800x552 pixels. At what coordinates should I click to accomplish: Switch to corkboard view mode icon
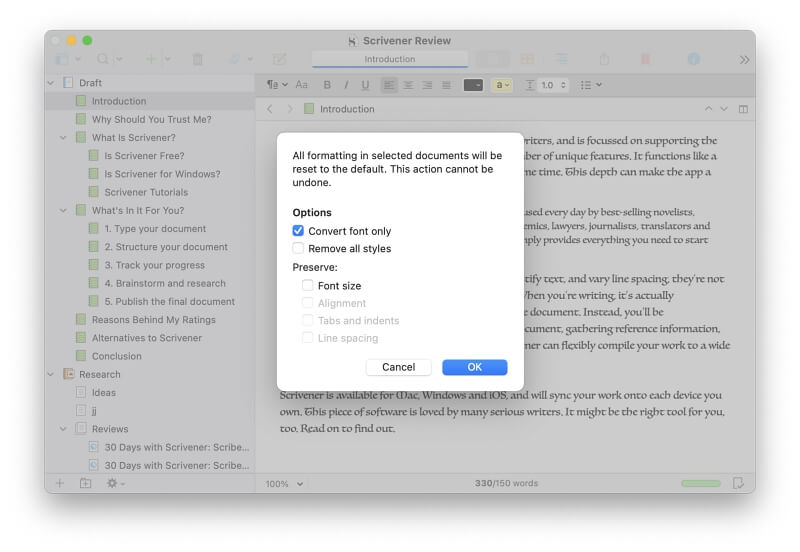point(527,59)
